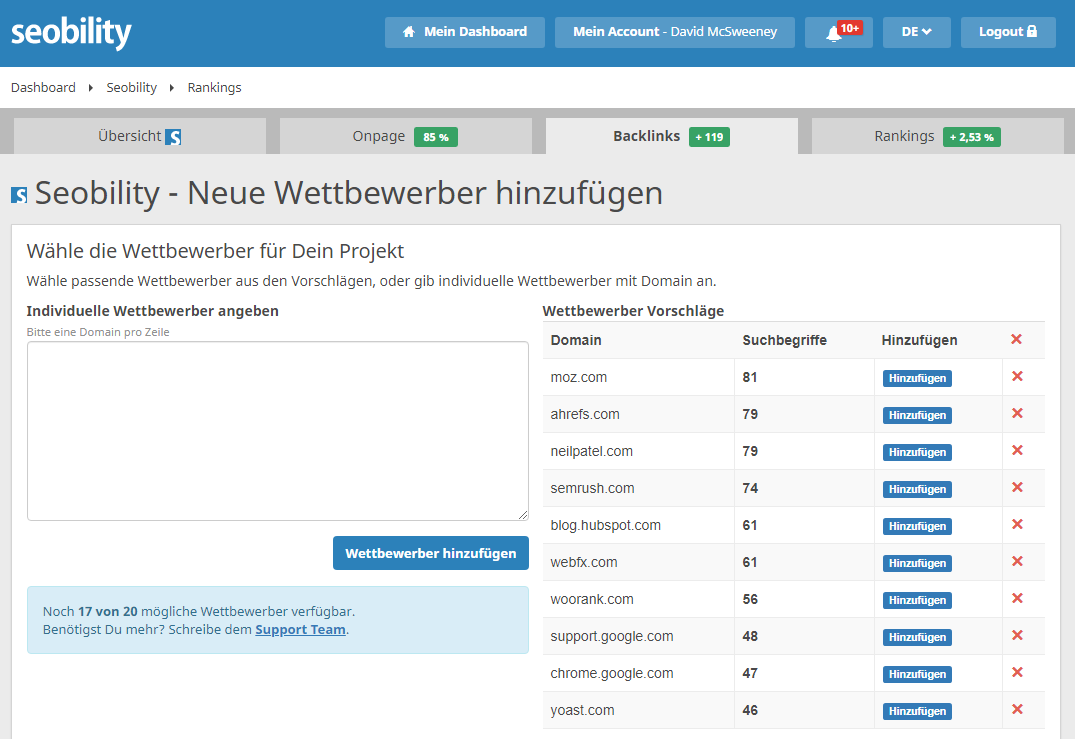Add yoast.com via Hinzufügen
The image size is (1075, 739).
tap(917, 712)
